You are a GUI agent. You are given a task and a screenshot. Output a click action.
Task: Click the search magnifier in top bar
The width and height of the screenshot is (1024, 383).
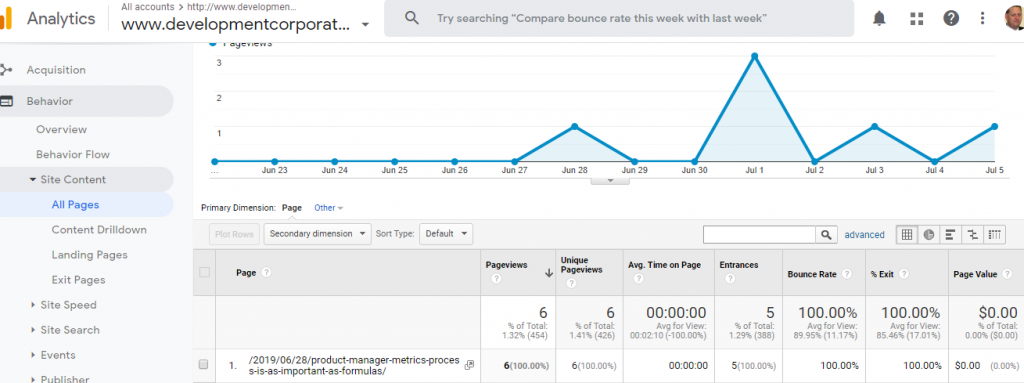(x=411, y=18)
